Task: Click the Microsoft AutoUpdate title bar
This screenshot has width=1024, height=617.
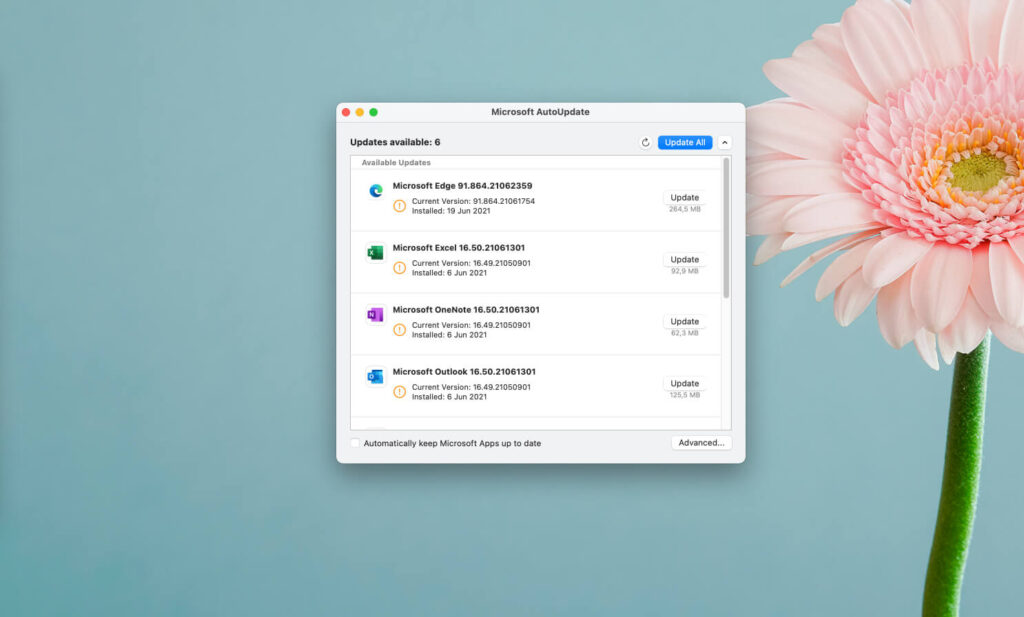Action: (540, 112)
